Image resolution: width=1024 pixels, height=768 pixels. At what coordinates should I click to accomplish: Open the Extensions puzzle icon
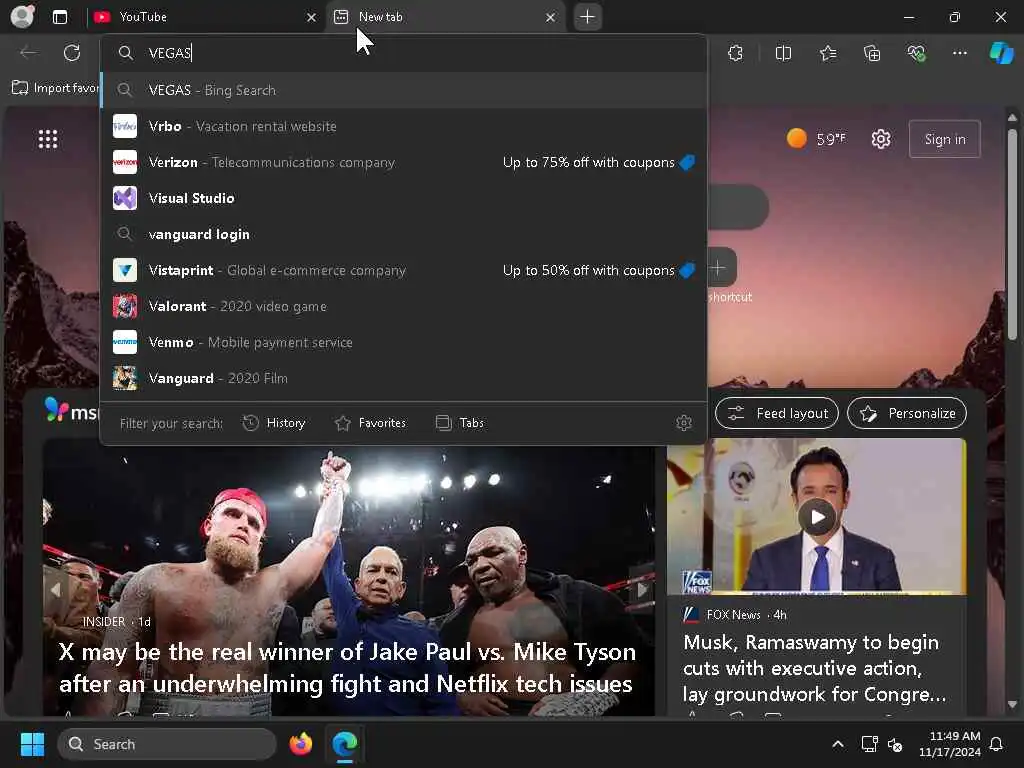tap(735, 53)
